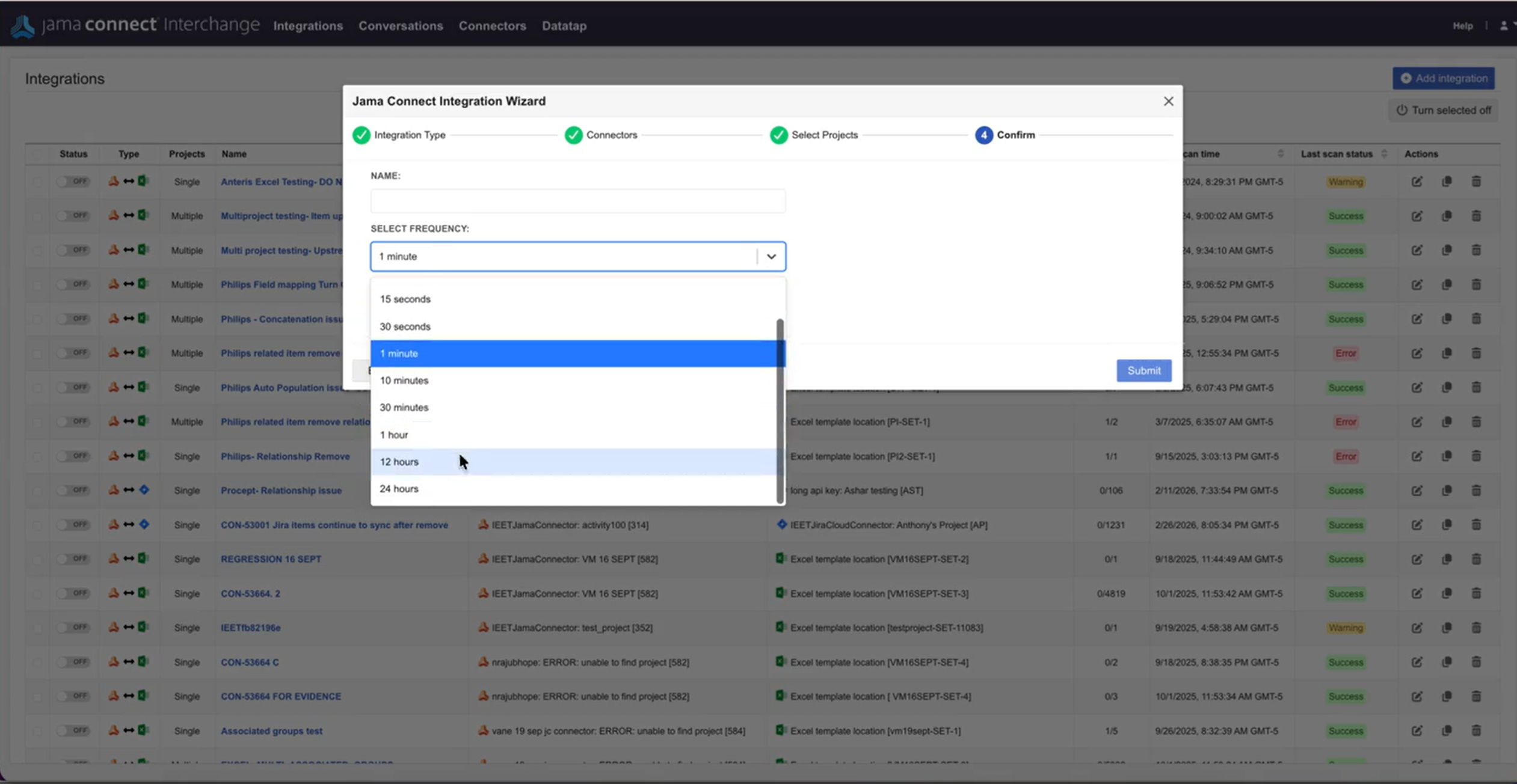The image size is (1517, 784).
Task: Open the Datatap nav menu
Action: [564, 26]
